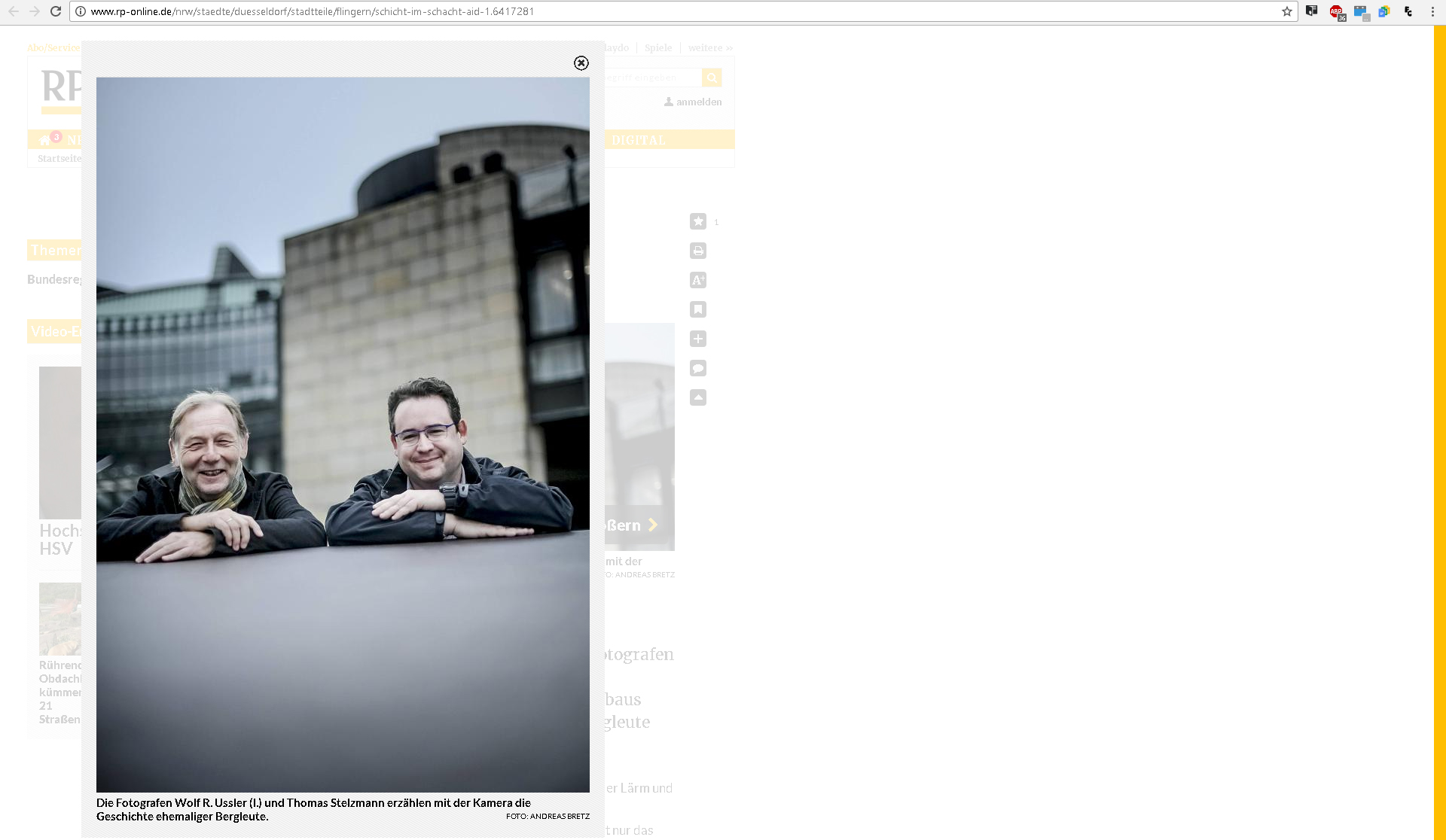This screenshot has height=840, width=1446.
Task: Click the enlarged photo of two photographers
Action: [343, 434]
